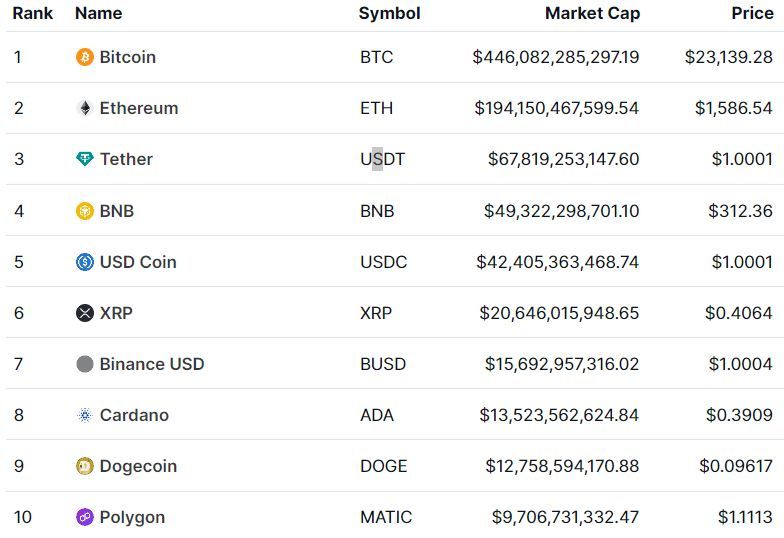Click the Dogecoin logo icon

pos(84,466)
